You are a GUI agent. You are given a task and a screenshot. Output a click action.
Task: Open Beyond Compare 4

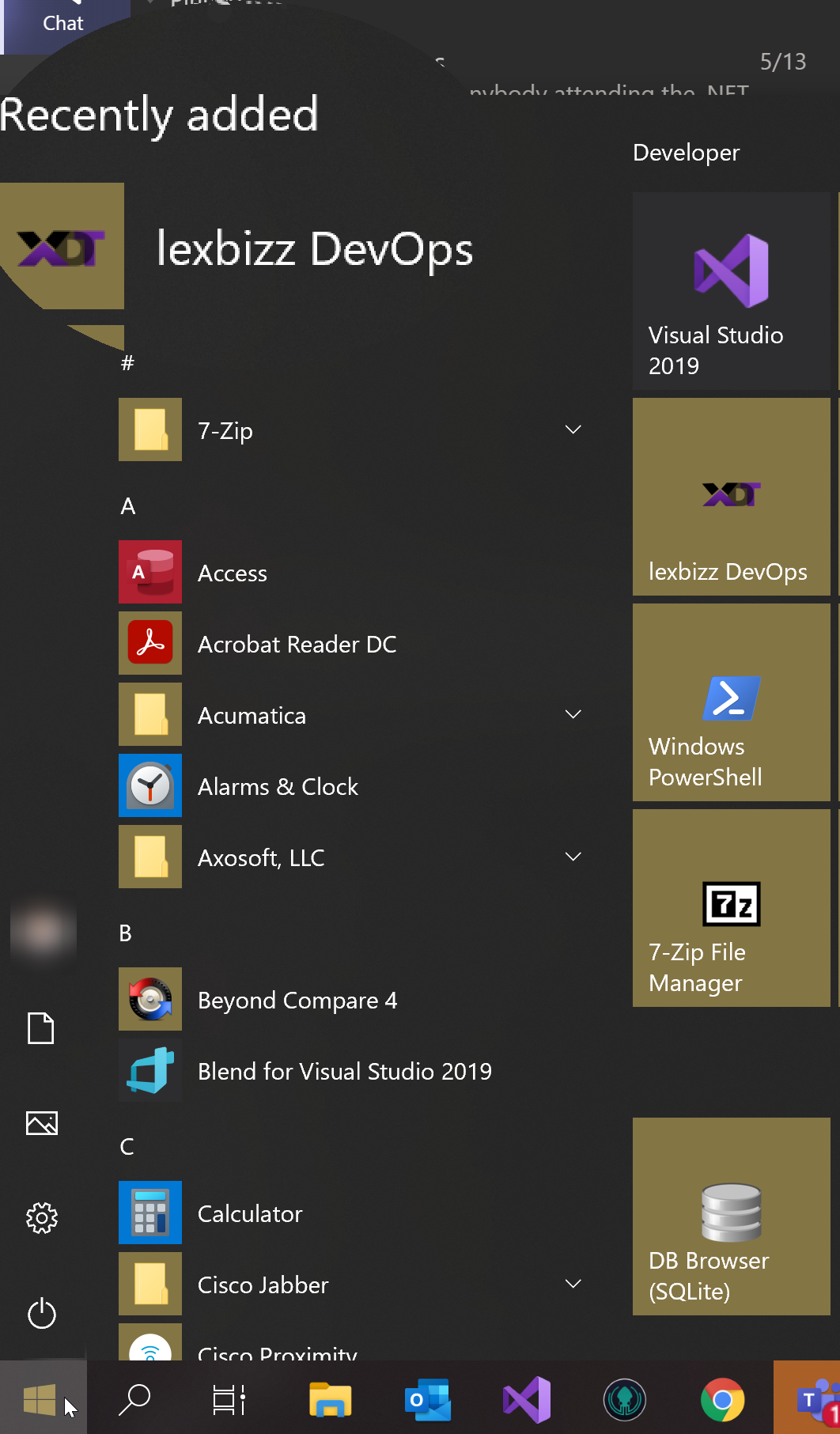297,1000
